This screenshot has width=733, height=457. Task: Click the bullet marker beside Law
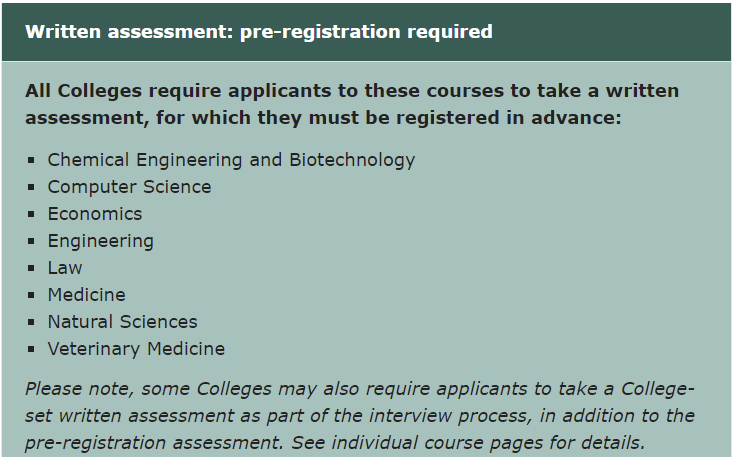click(x=32, y=268)
